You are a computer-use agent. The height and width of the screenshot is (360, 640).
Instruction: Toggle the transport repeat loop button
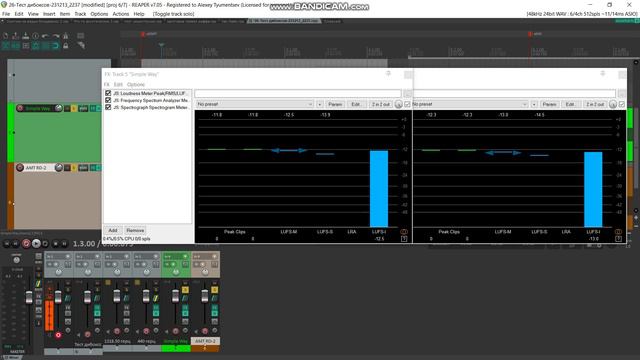click(x=45, y=244)
